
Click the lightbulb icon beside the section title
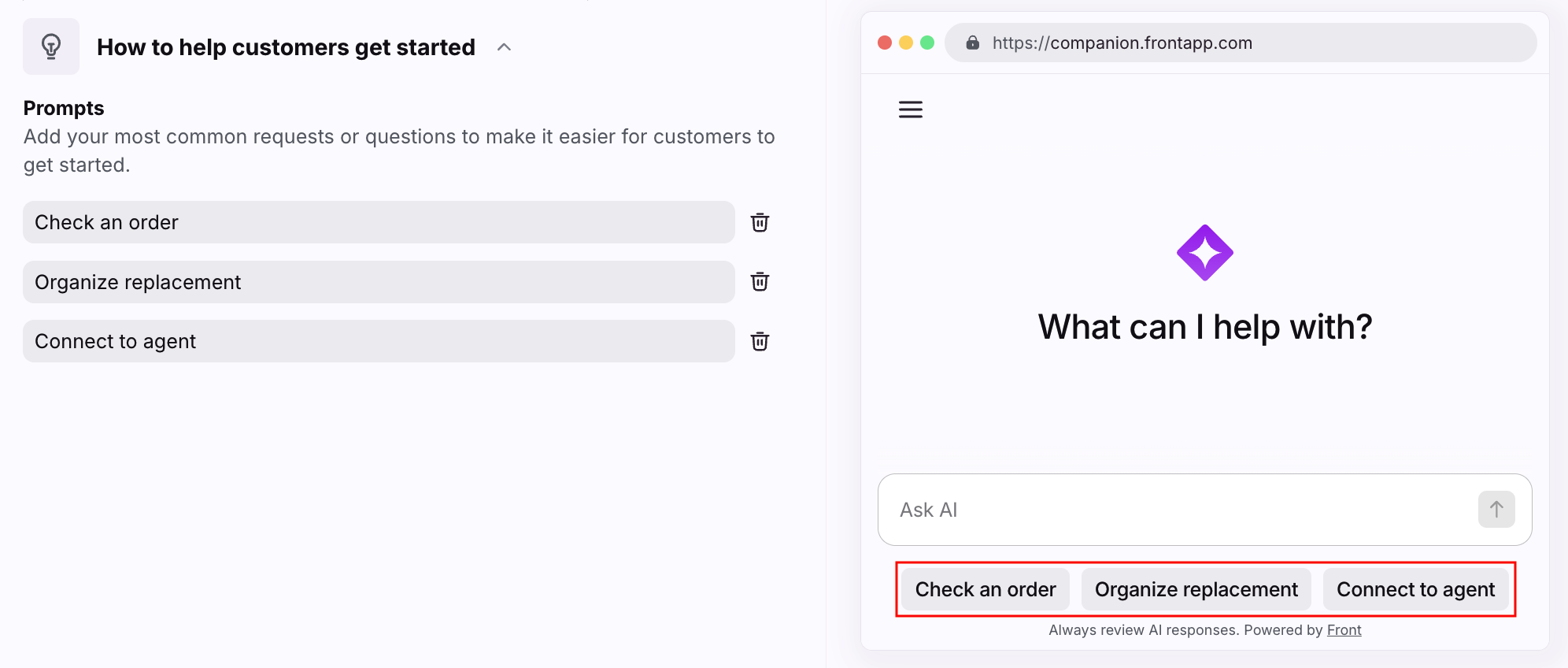51,46
